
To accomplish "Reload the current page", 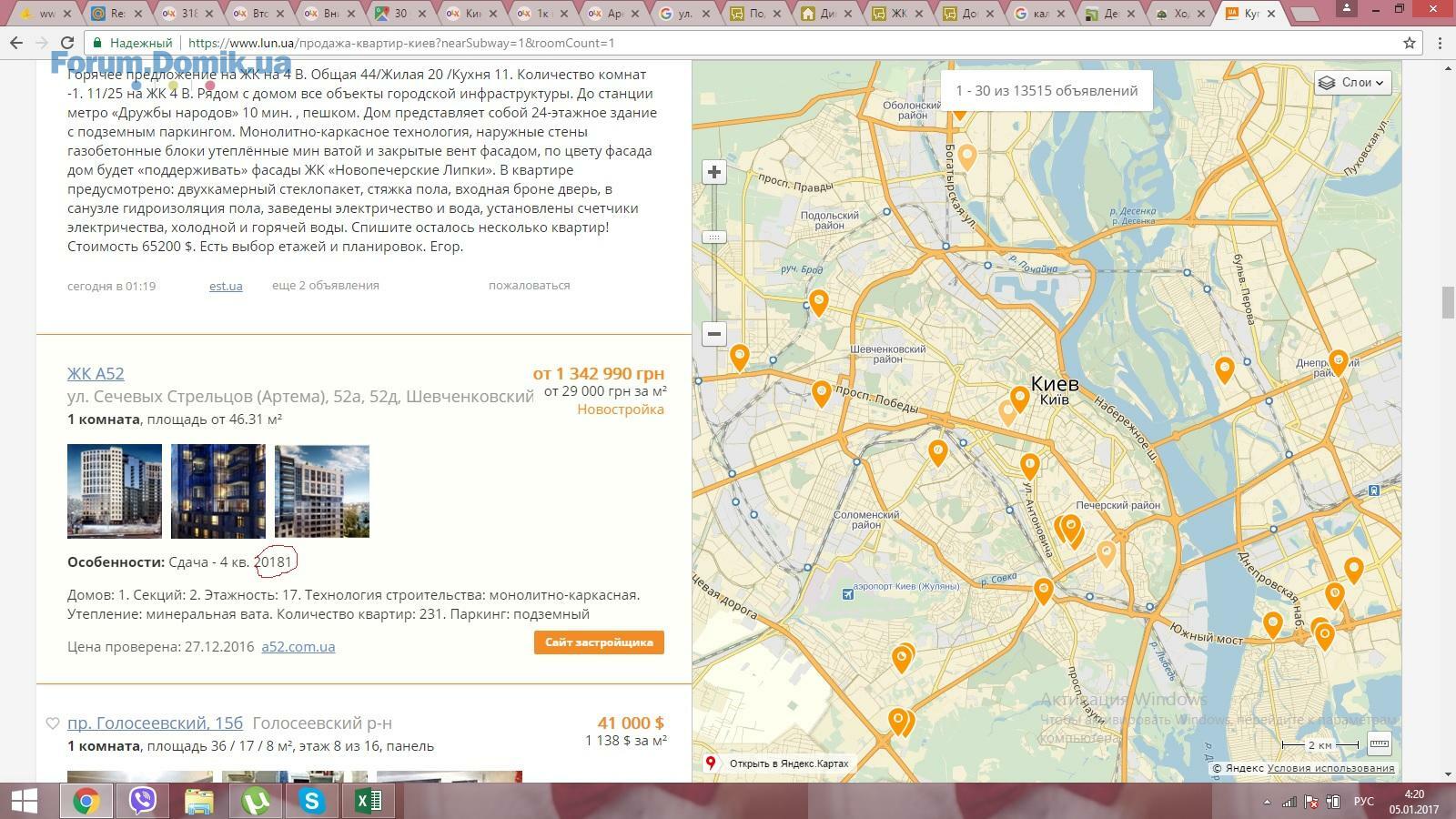I will [66, 43].
